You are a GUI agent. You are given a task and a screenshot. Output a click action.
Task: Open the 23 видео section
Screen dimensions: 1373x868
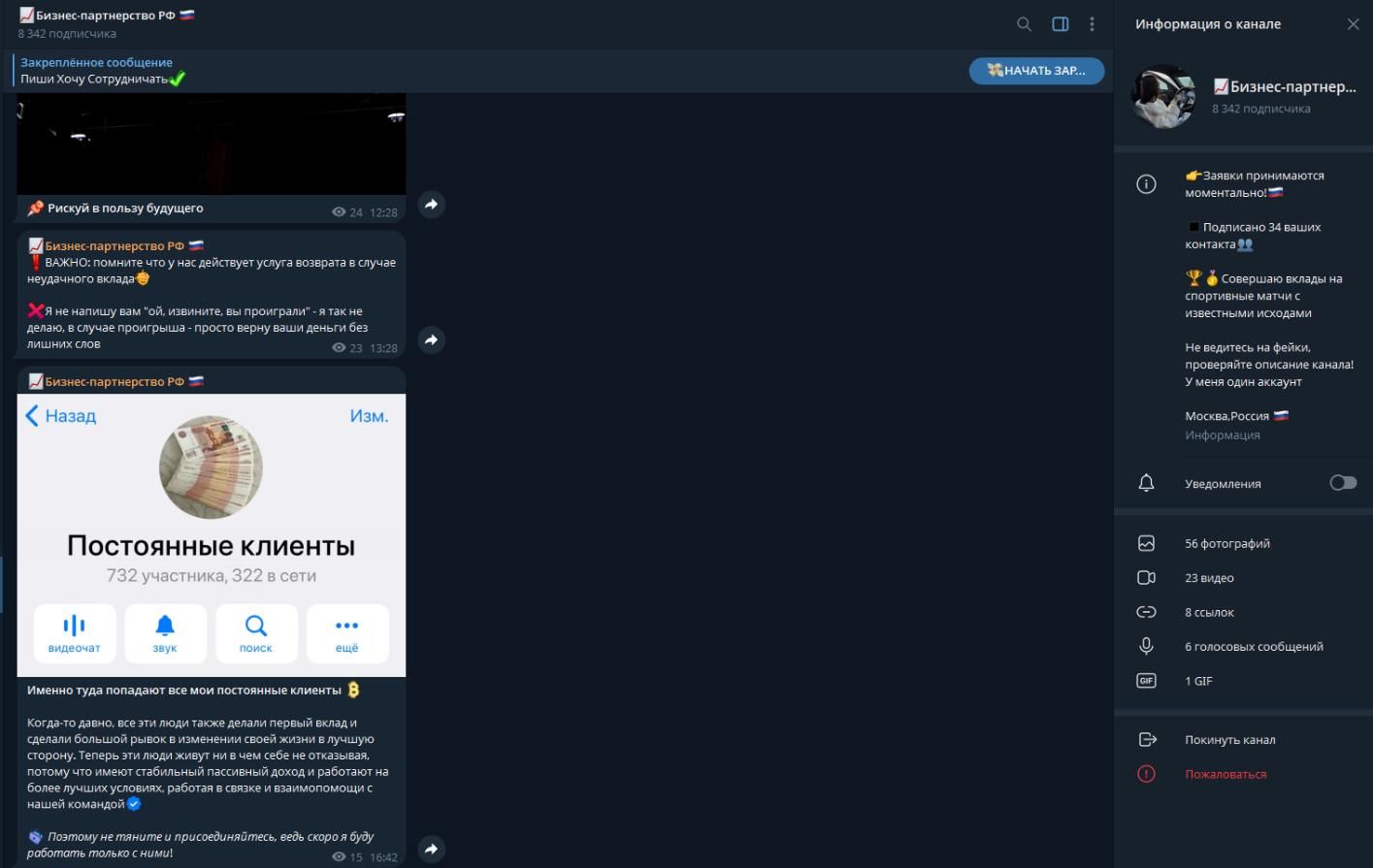(1209, 578)
